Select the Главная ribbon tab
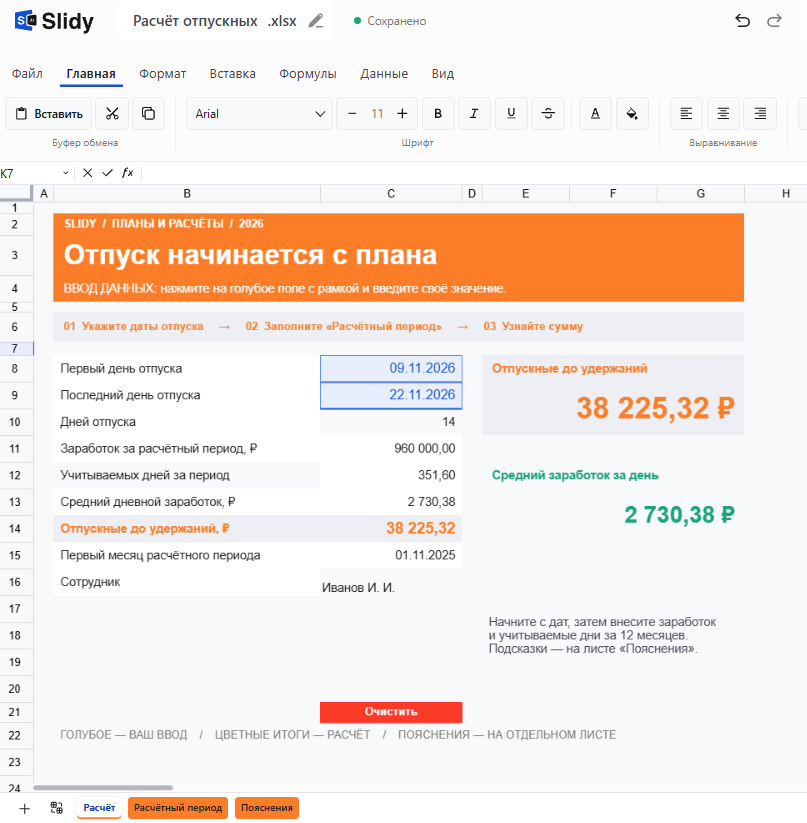 click(x=91, y=73)
